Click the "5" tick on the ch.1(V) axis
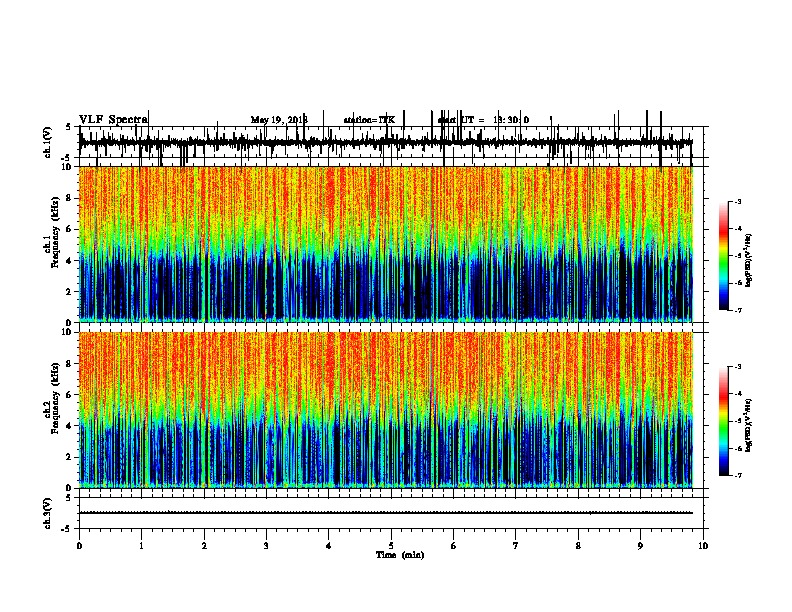792x612 pixels. (69, 127)
